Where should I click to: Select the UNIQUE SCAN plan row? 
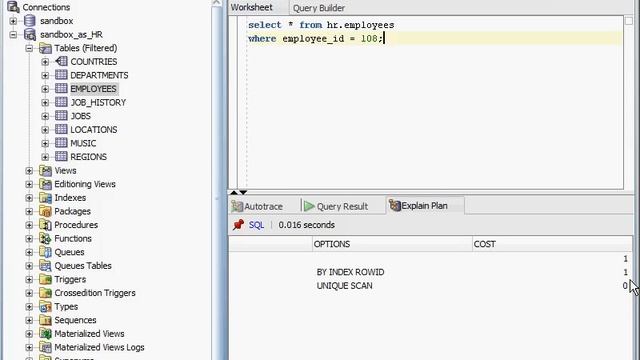pyautogui.click(x=430, y=286)
